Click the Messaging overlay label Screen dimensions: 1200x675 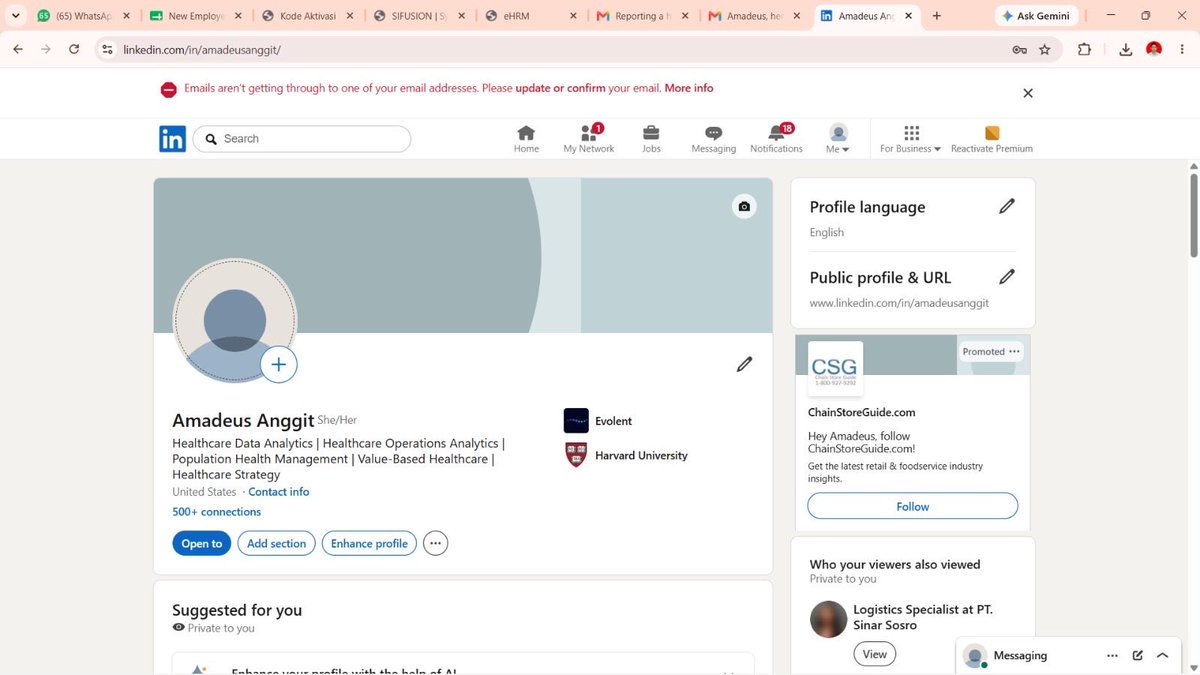click(1020, 656)
